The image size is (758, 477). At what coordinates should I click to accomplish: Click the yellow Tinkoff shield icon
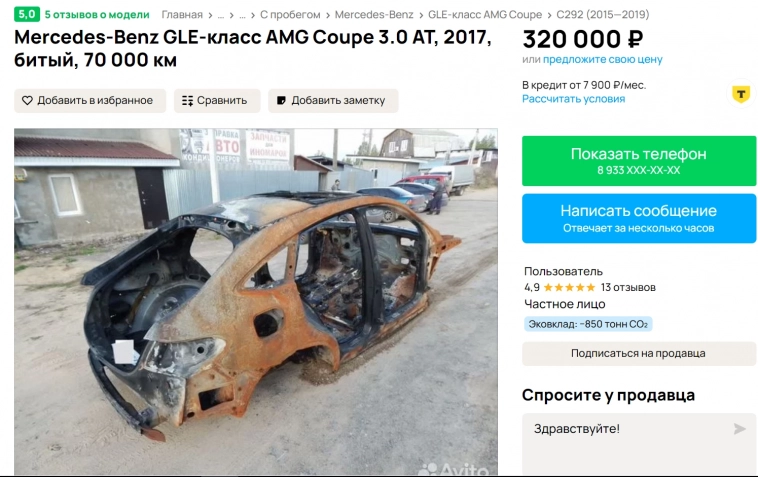point(741,93)
